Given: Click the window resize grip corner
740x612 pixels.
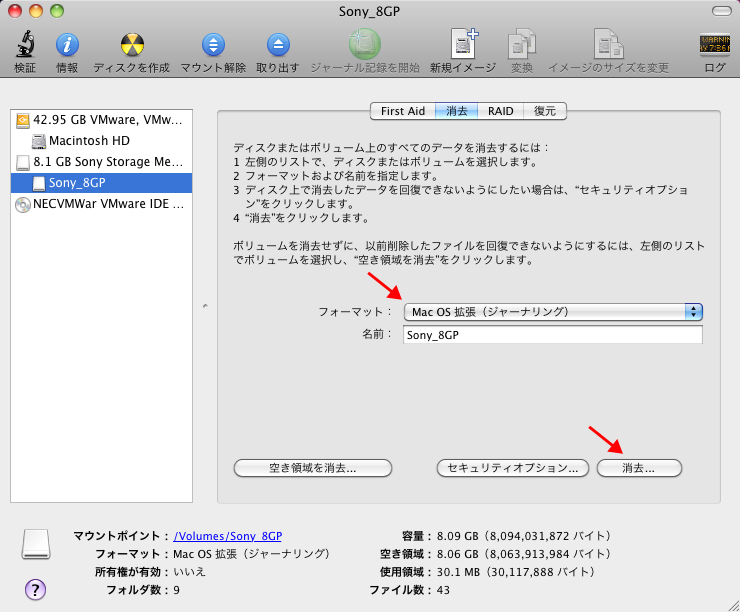Looking at the screenshot, I should [x=733, y=606].
